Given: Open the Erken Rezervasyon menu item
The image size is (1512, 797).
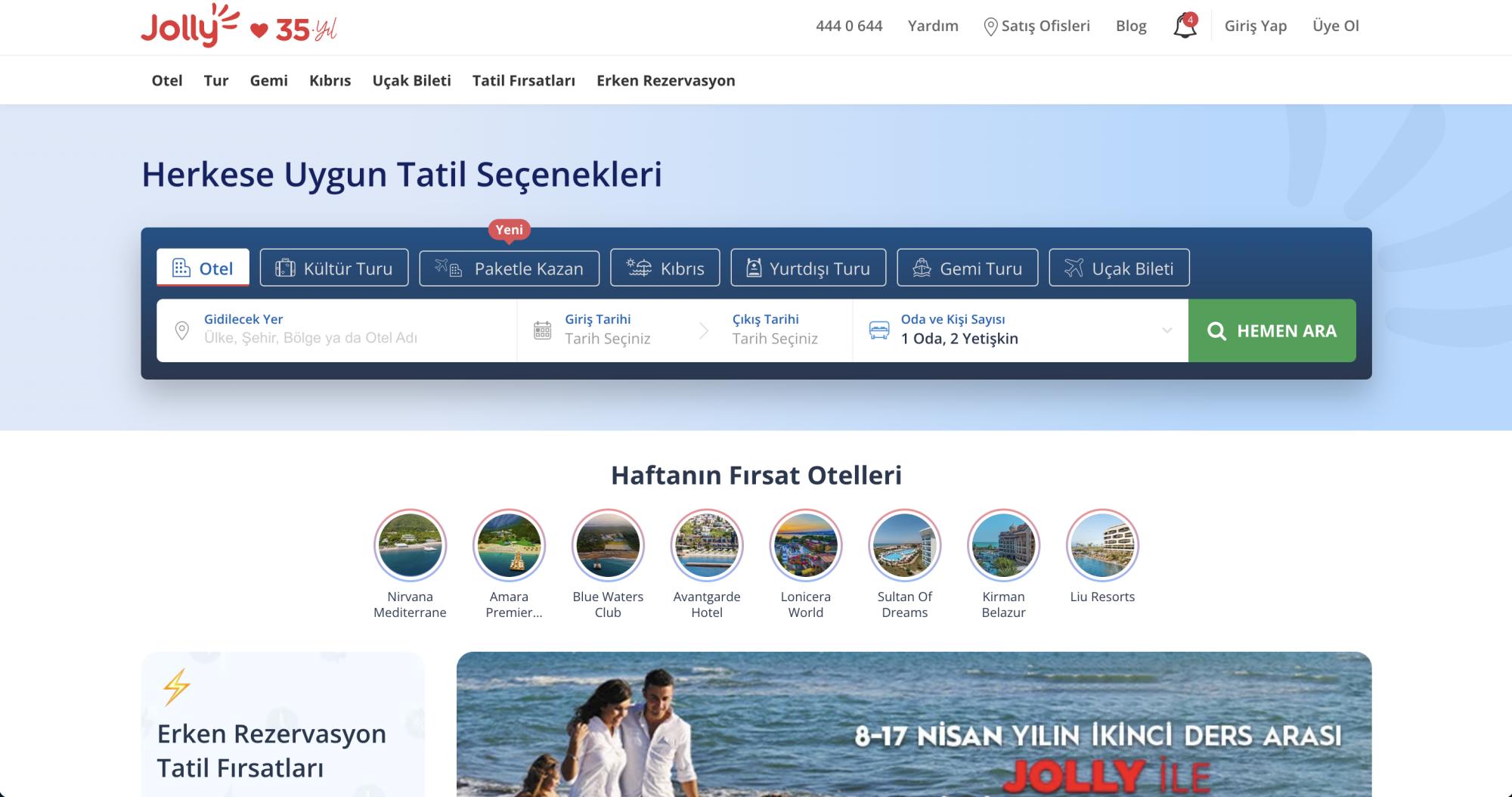Looking at the screenshot, I should click(666, 80).
